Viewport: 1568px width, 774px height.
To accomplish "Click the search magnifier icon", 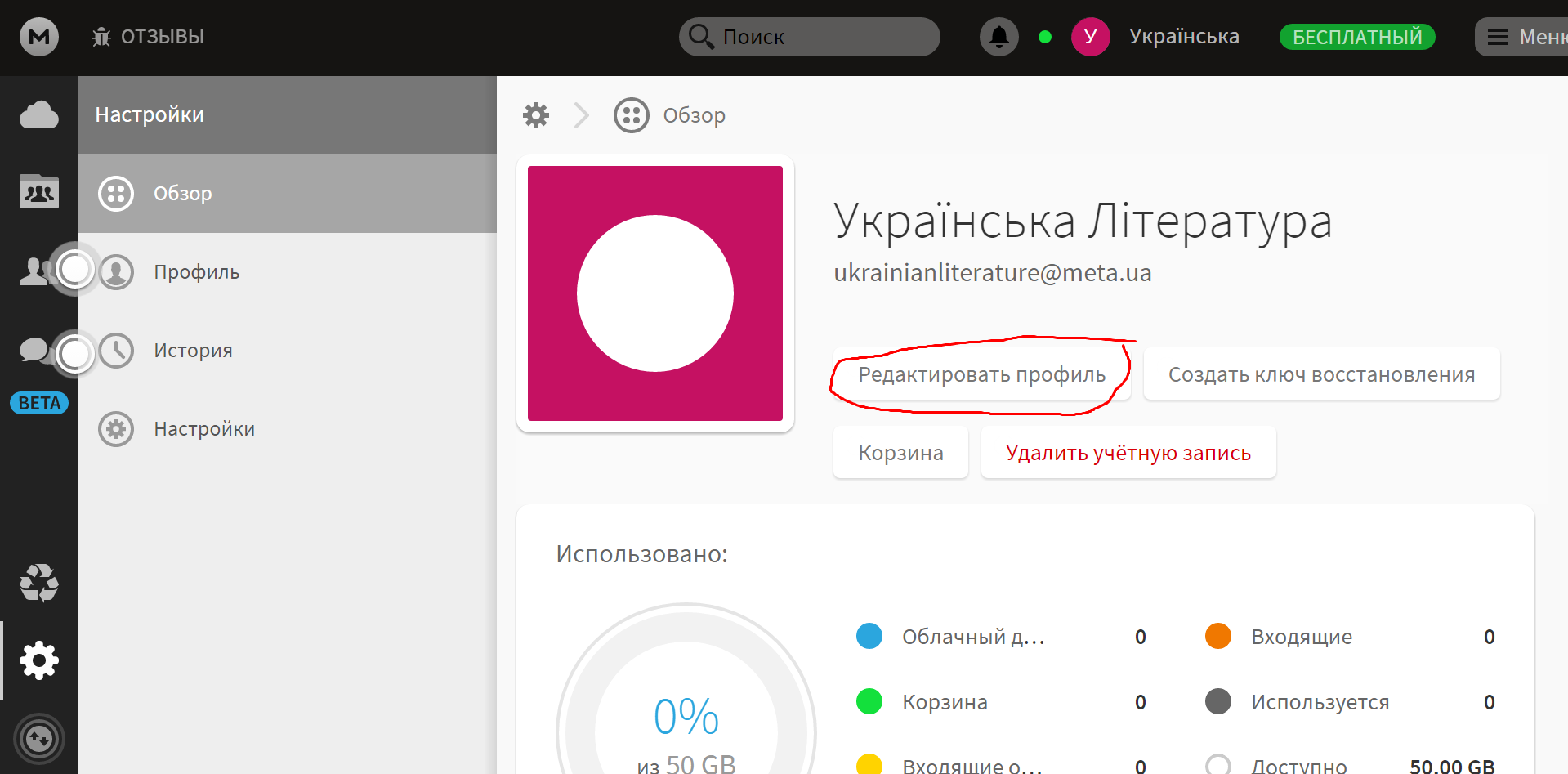I will coord(701,36).
